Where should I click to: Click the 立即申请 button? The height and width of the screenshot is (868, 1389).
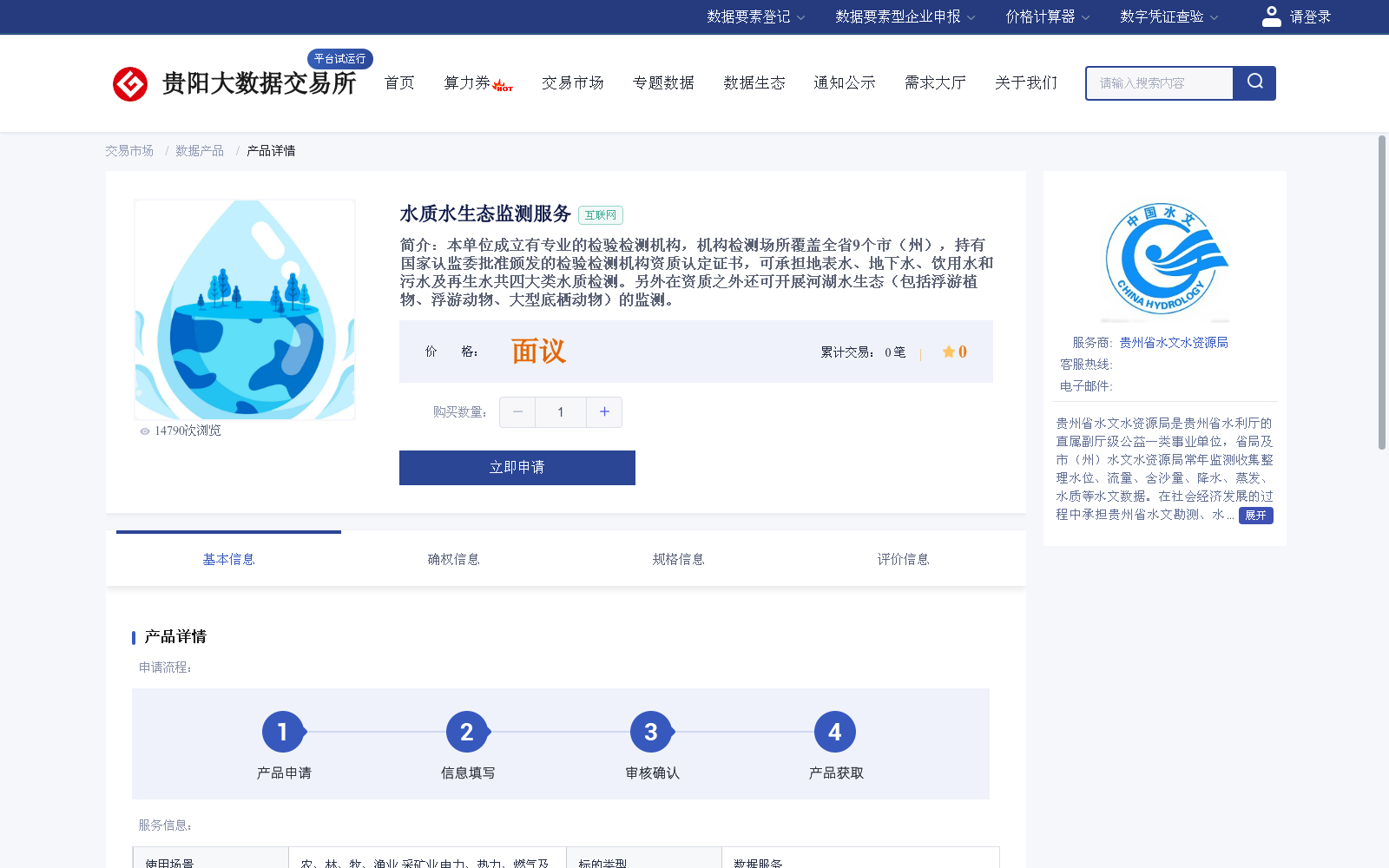coord(517,468)
